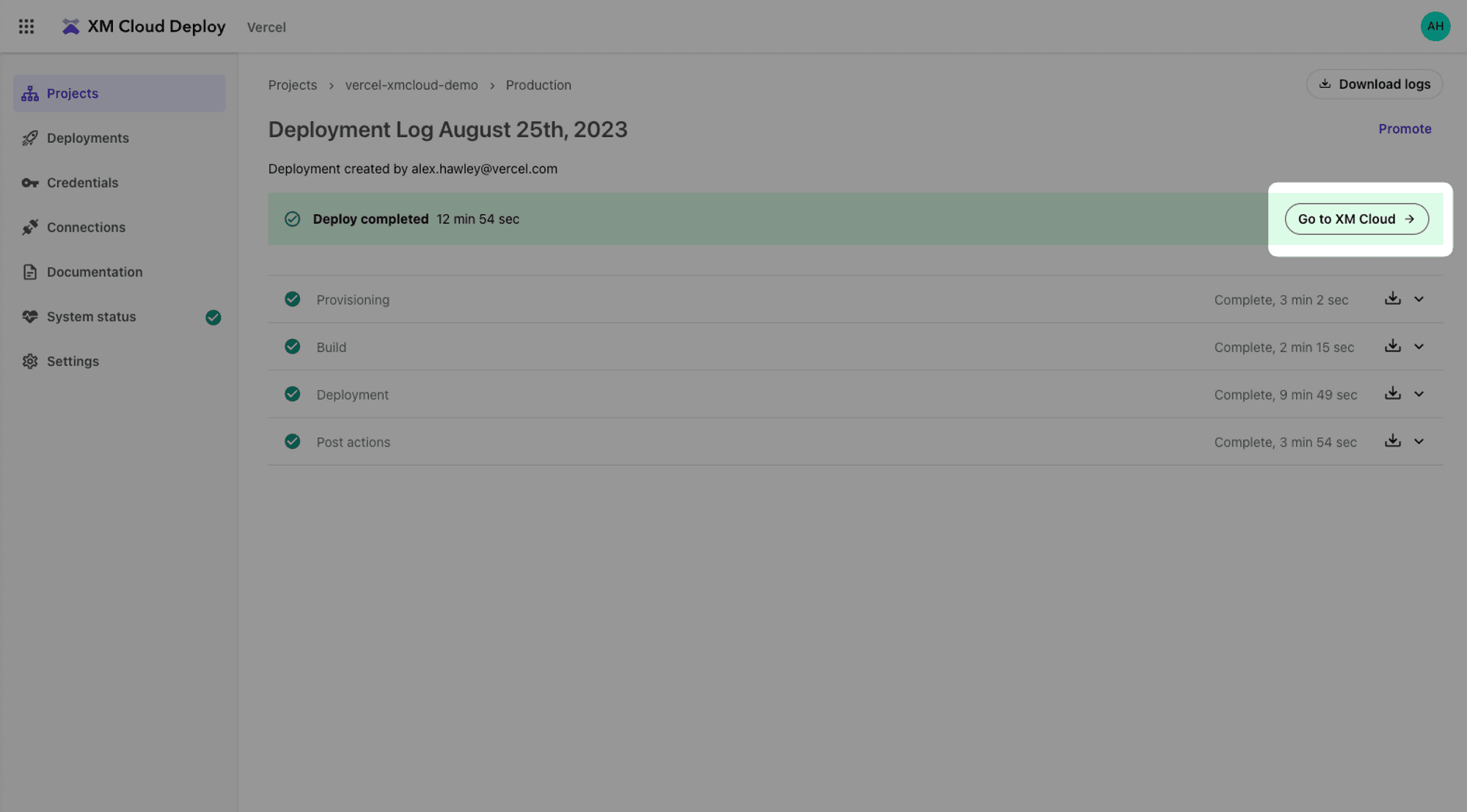Download the Post actions step log
This screenshot has height=812, width=1467.
click(x=1392, y=441)
